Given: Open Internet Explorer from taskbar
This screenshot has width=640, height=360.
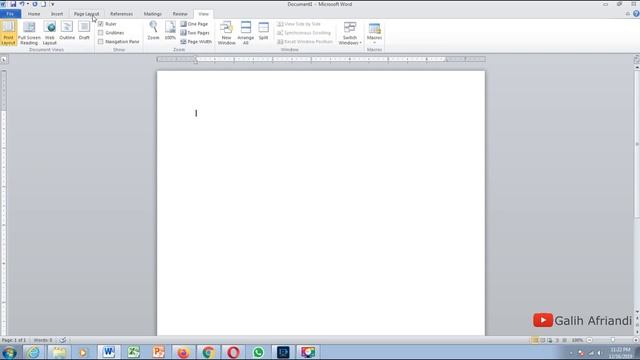Looking at the screenshot, I should click(x=33, y=352).
